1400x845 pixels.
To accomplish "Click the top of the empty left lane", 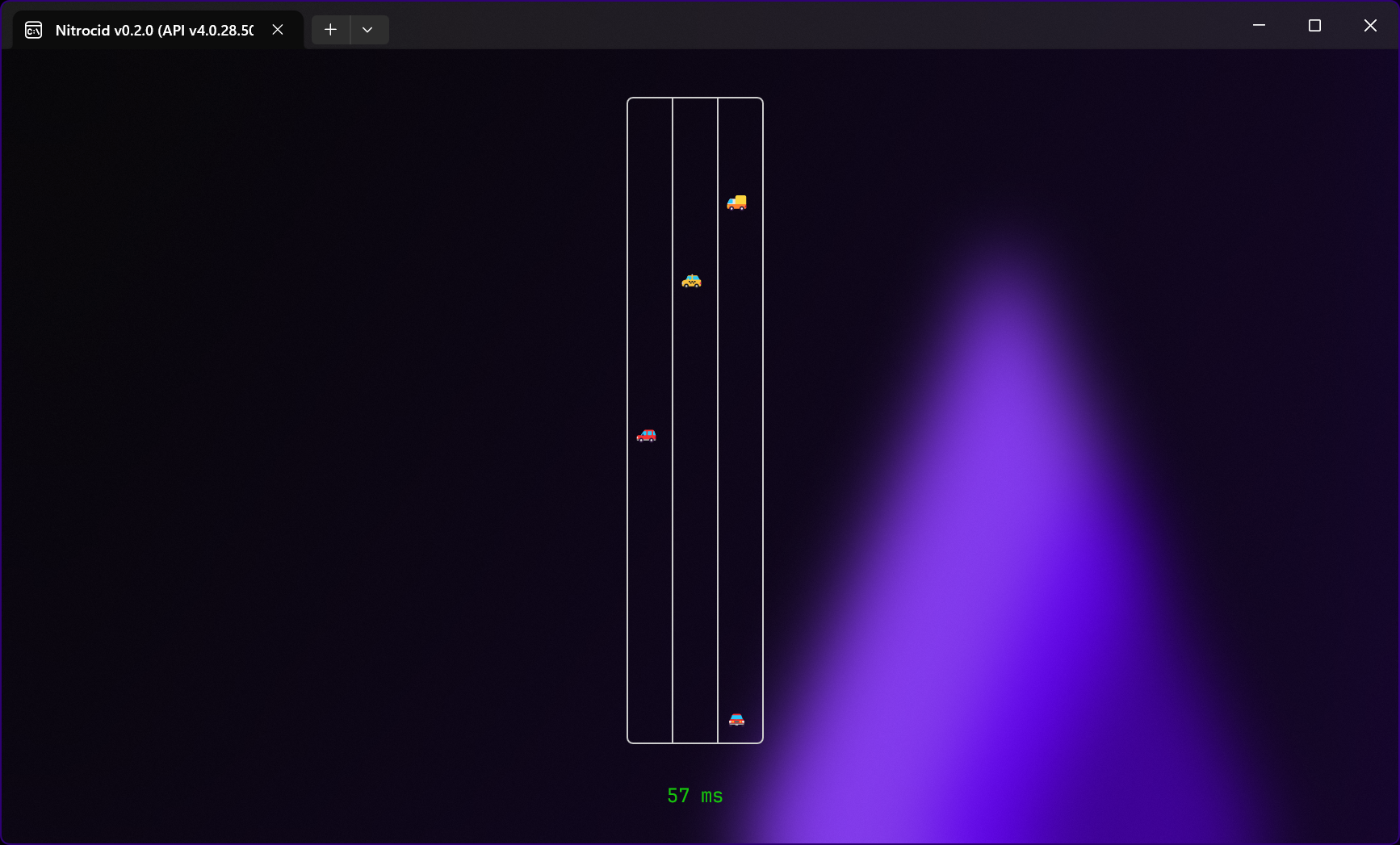I will (x=650, y=129).
